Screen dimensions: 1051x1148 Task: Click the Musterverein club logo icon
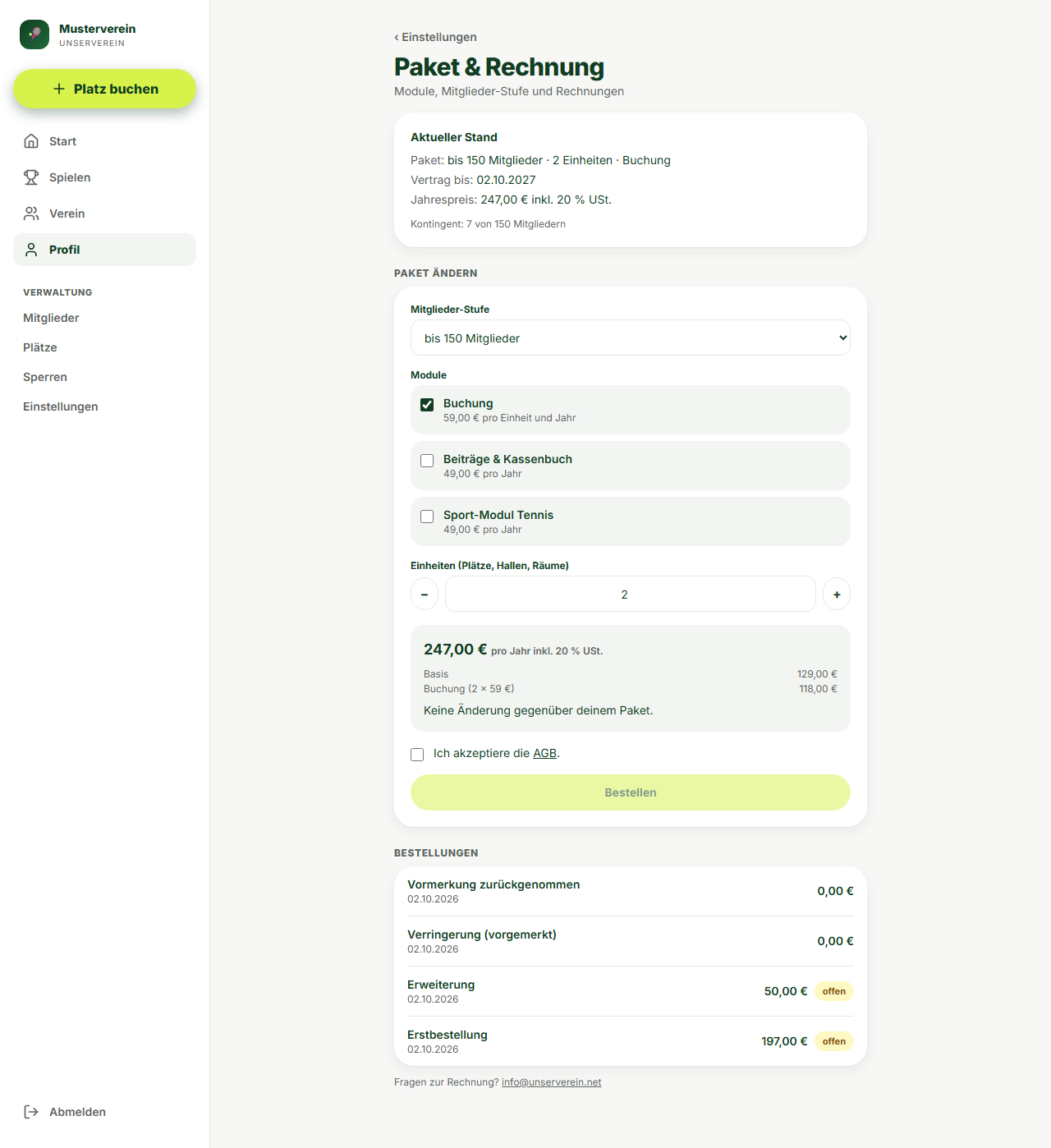(x=34, y=34)
